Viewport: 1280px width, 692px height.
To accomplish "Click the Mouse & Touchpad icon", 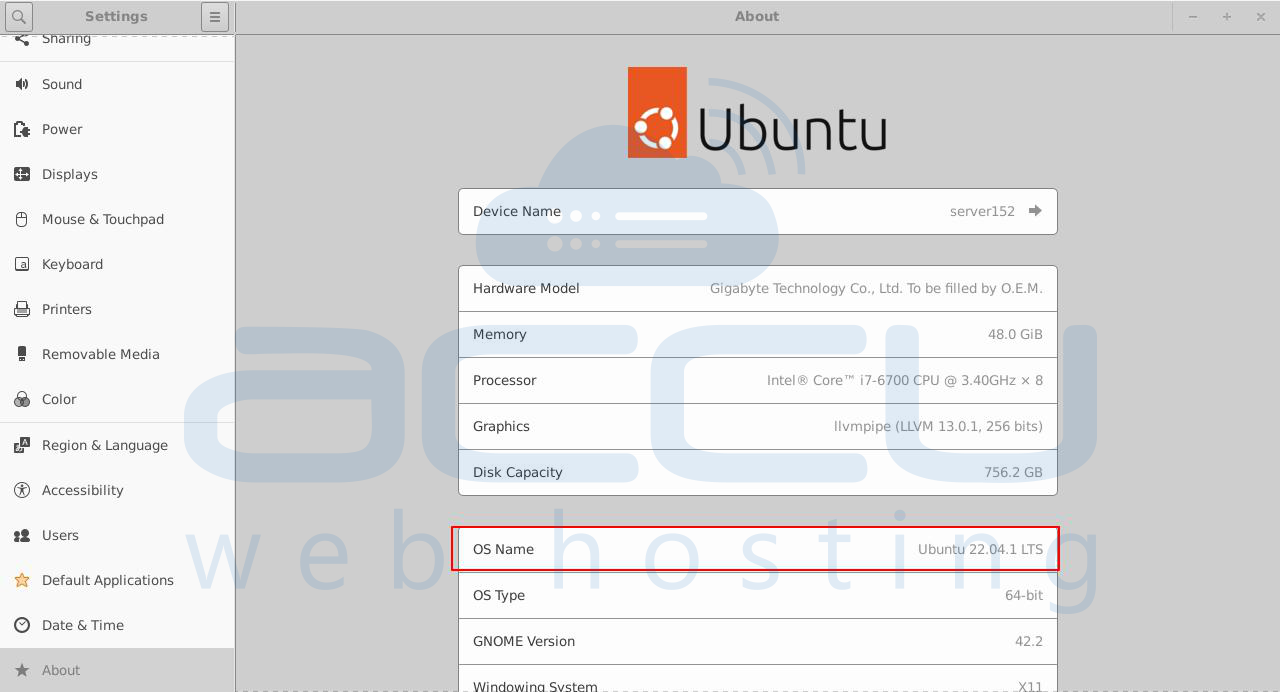I will (22, 219).
